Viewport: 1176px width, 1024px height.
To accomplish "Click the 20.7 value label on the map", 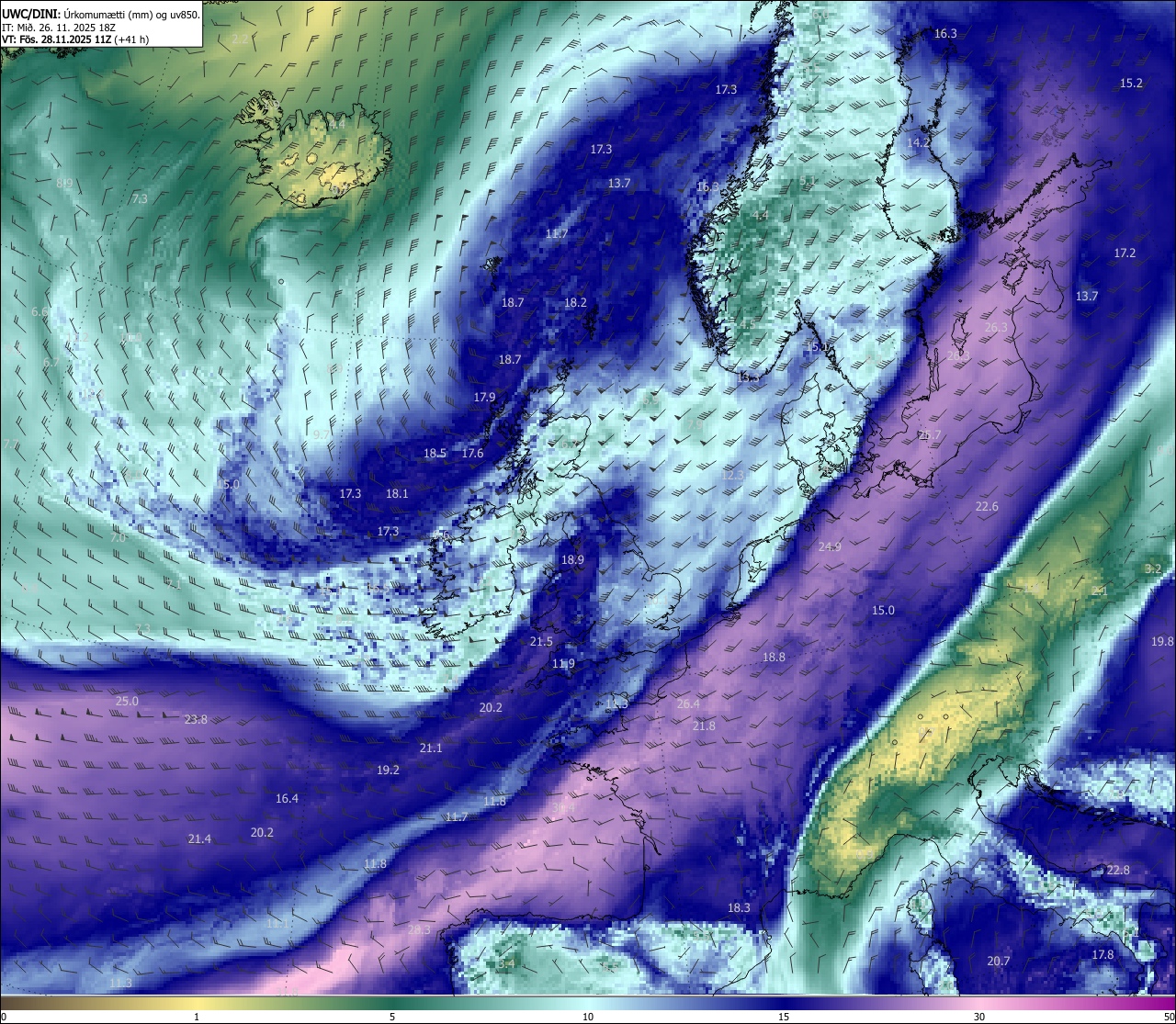I will [x=999, y=961].
